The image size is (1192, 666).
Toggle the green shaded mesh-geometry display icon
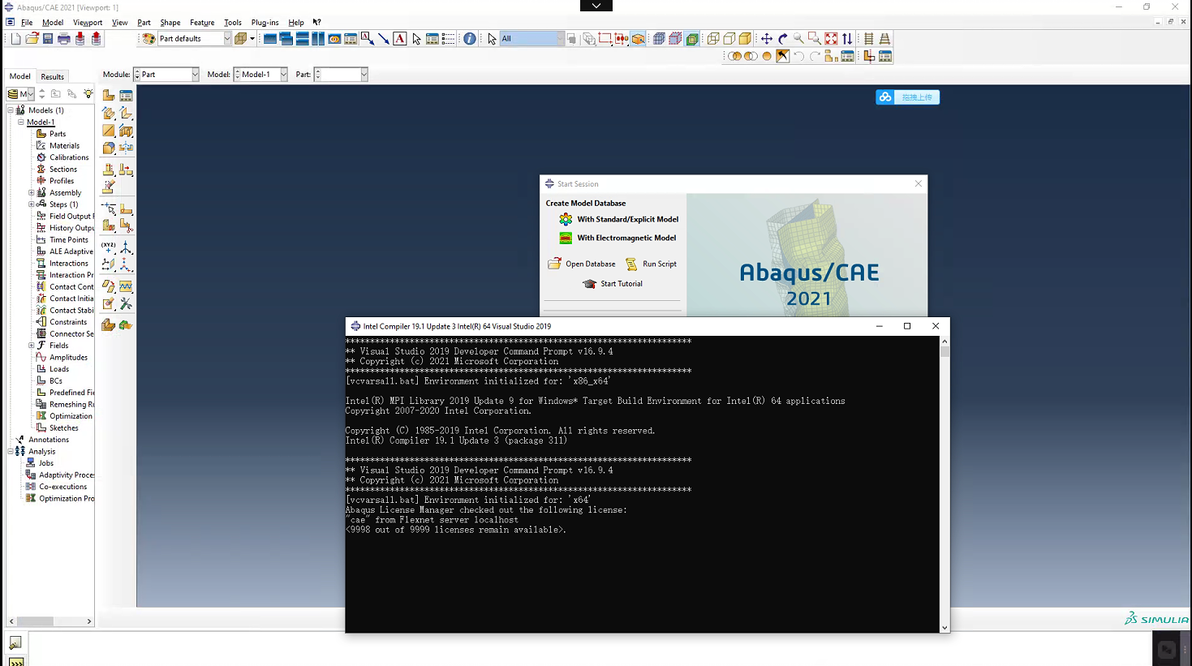pos(692,39)
